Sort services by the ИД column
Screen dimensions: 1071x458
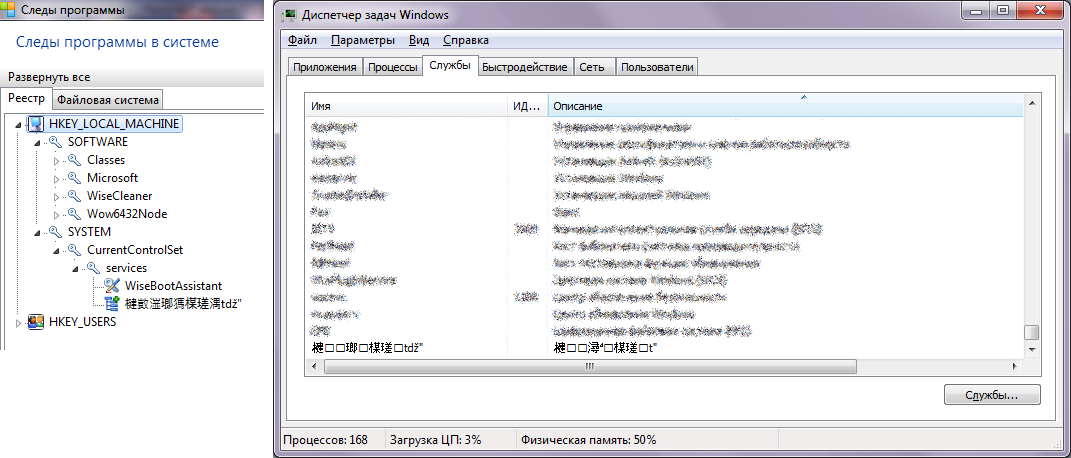[528, 106]
